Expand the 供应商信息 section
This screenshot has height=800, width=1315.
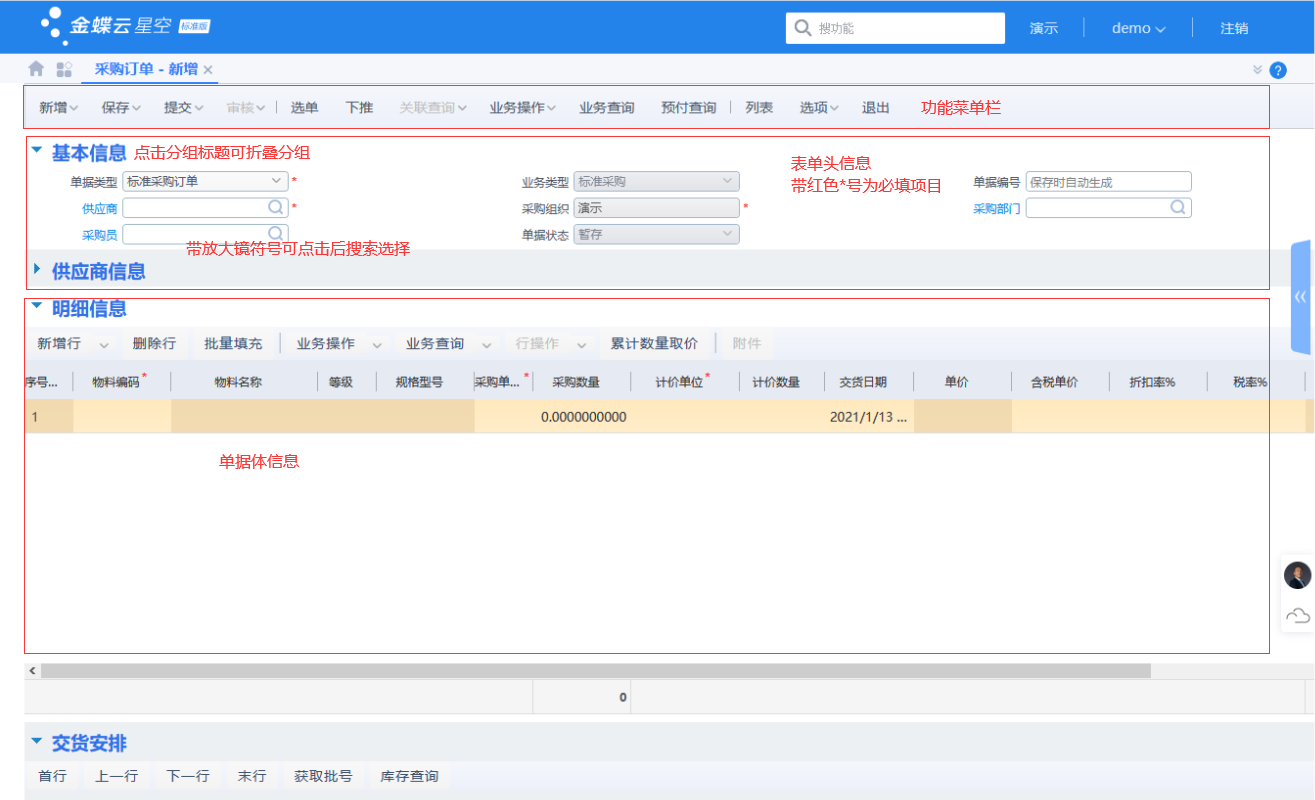37,270
